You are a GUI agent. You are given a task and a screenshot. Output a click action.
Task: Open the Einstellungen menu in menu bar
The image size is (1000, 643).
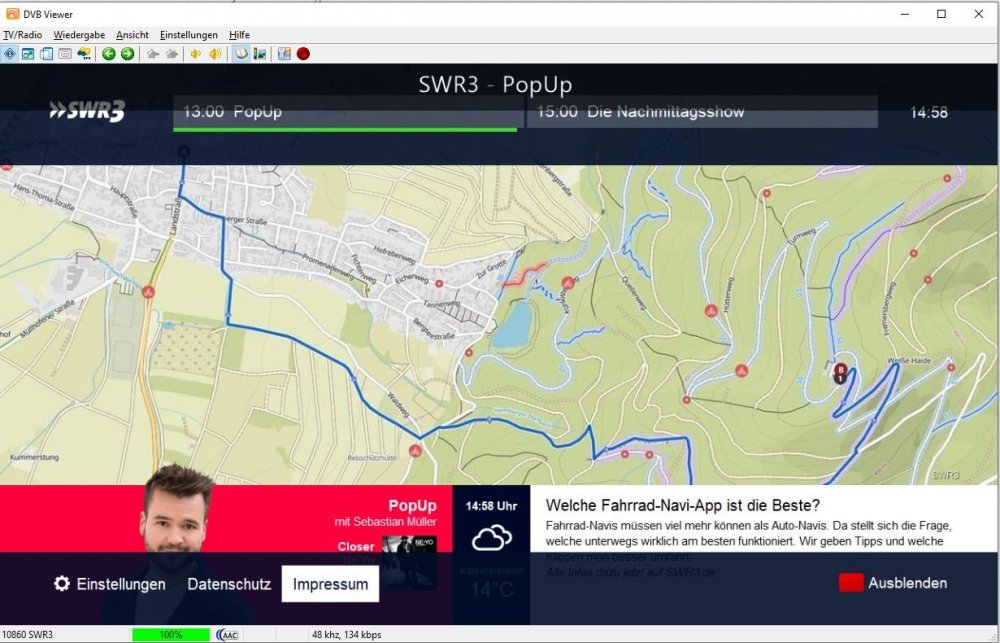[x=189, y=35]
